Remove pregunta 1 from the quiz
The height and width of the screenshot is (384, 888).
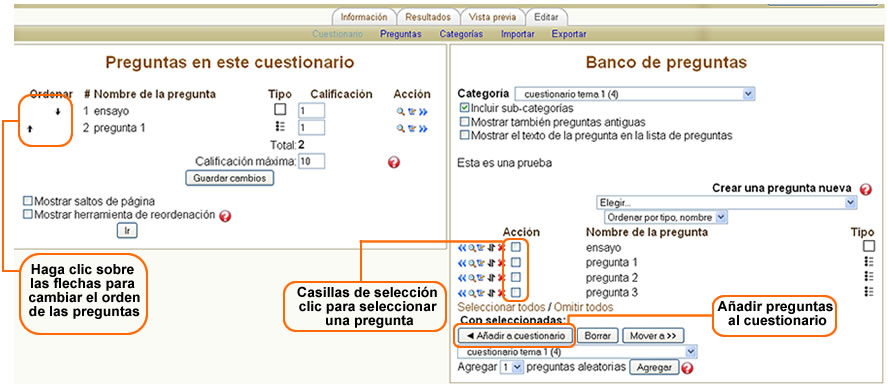[422, 129]
